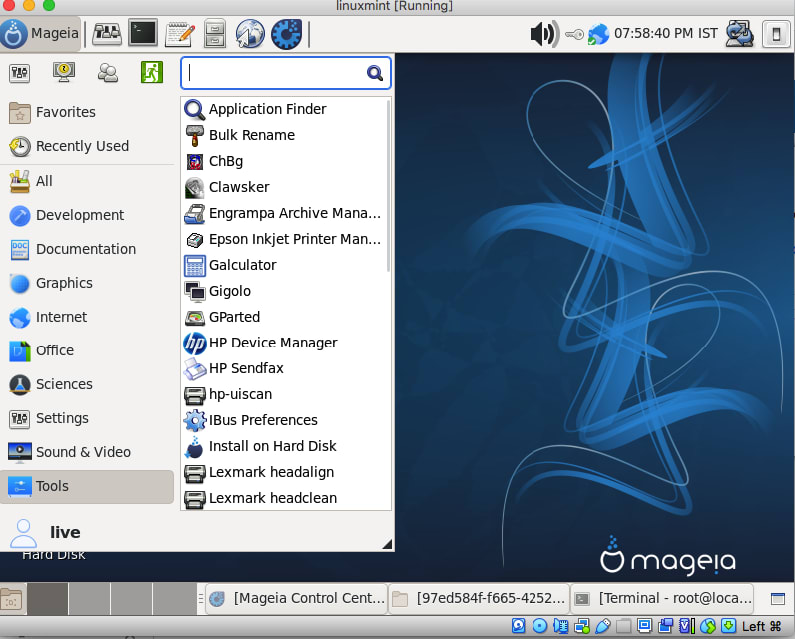The height and width of the screenshot is (639, 795).
Task: Focus the menu search field
Action: pos(285,73)
